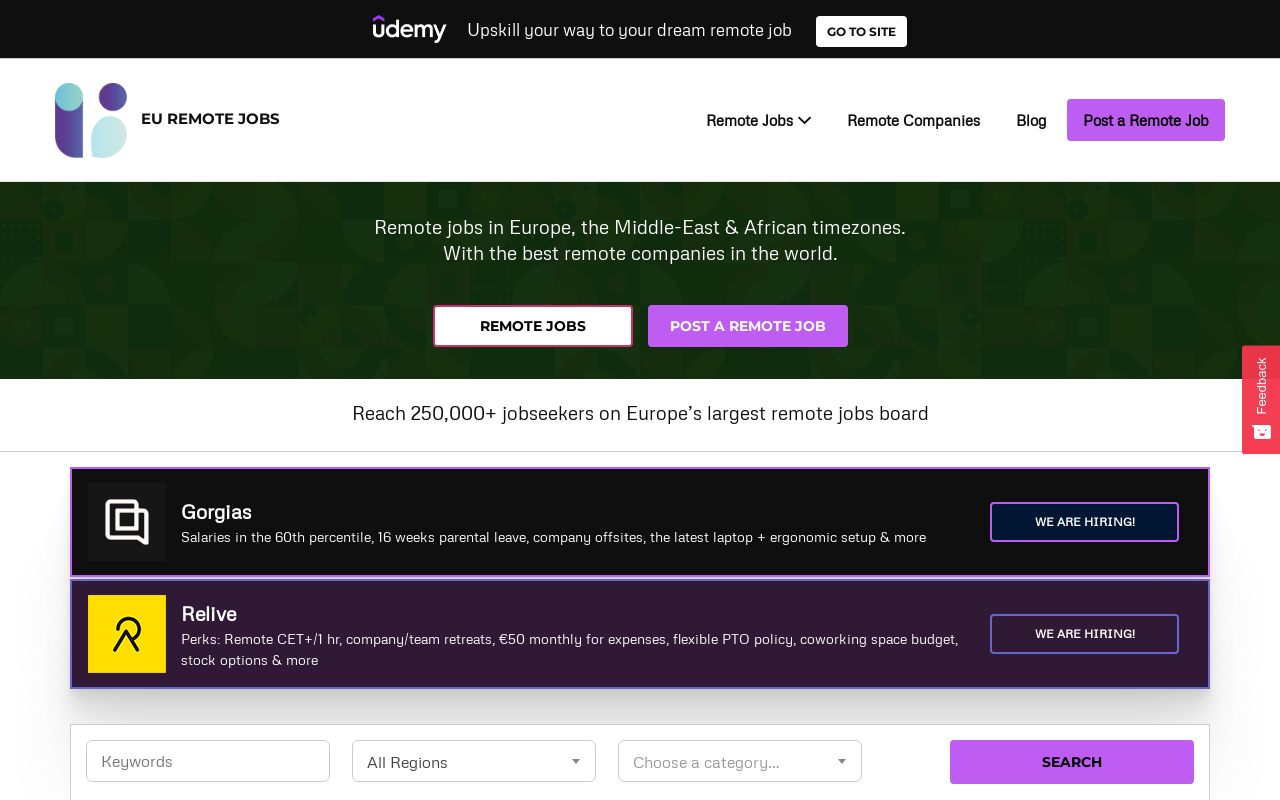Click the SEARCH button
The width and height of the screenshot is (1280, 800).
(x=1072, y=762)
